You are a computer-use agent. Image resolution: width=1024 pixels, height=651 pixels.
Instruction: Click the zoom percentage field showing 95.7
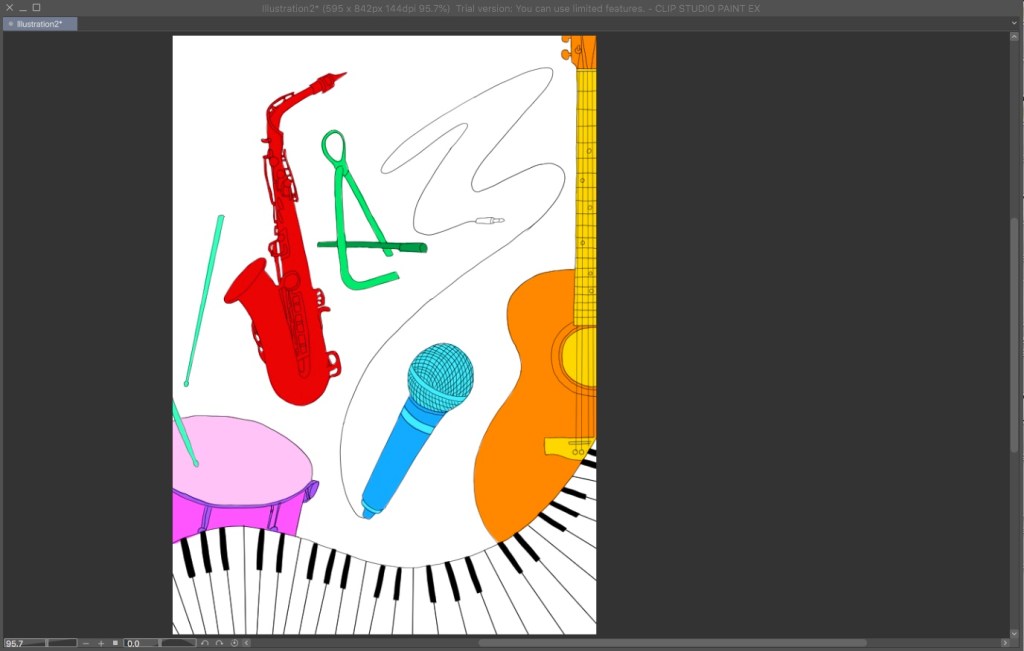tap(22, 643)
